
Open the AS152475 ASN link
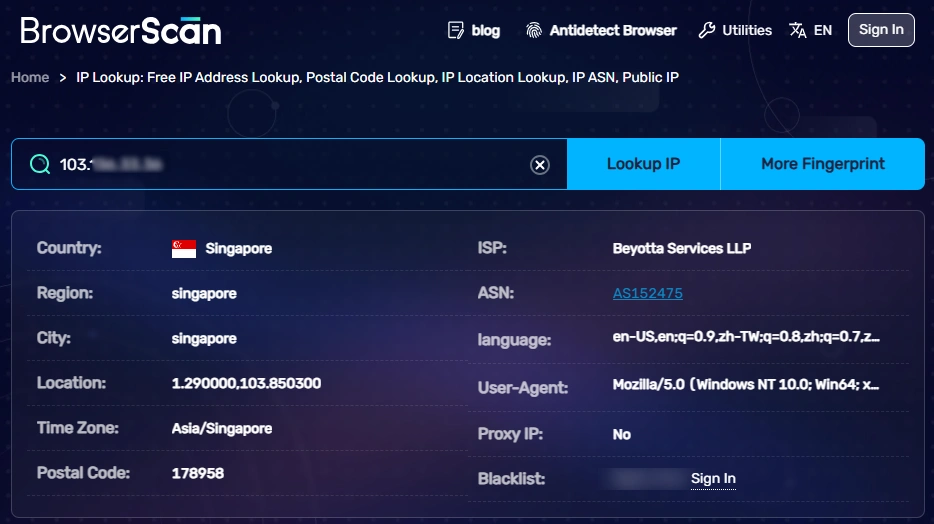click(647, 293)
